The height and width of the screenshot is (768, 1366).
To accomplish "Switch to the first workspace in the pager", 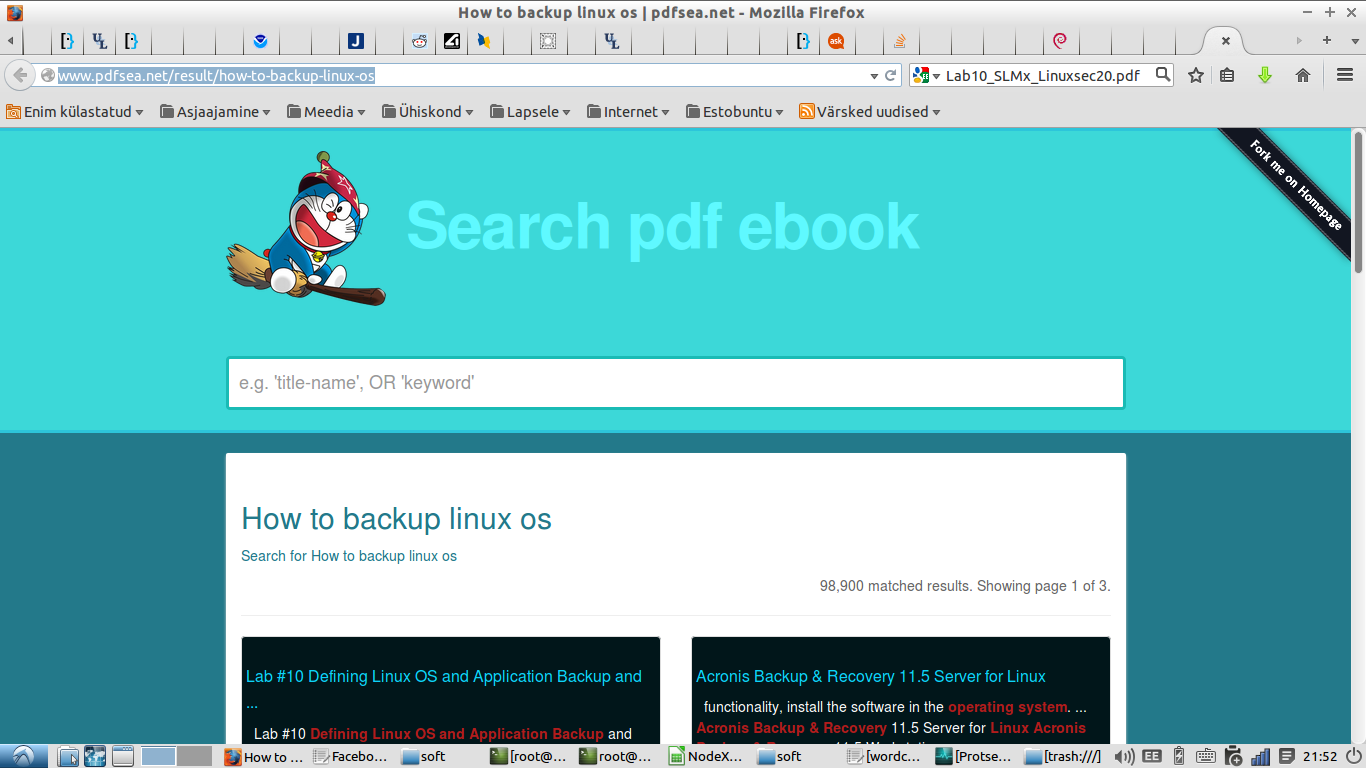I will click(x=158, y=757).
